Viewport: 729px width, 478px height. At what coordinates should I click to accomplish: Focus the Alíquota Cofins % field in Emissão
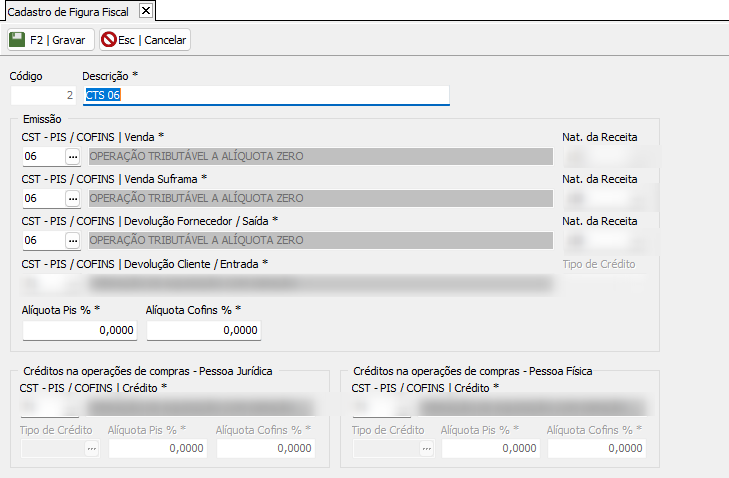click(x=203, y=330)
